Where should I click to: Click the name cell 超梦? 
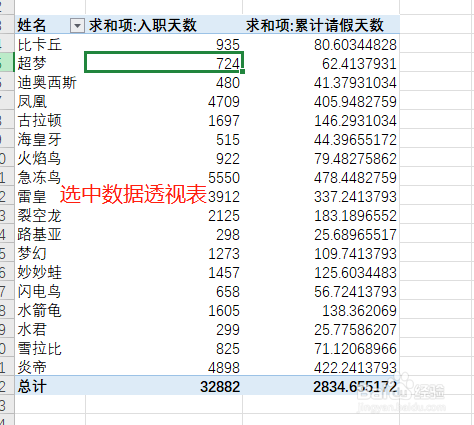pos(50,63)
